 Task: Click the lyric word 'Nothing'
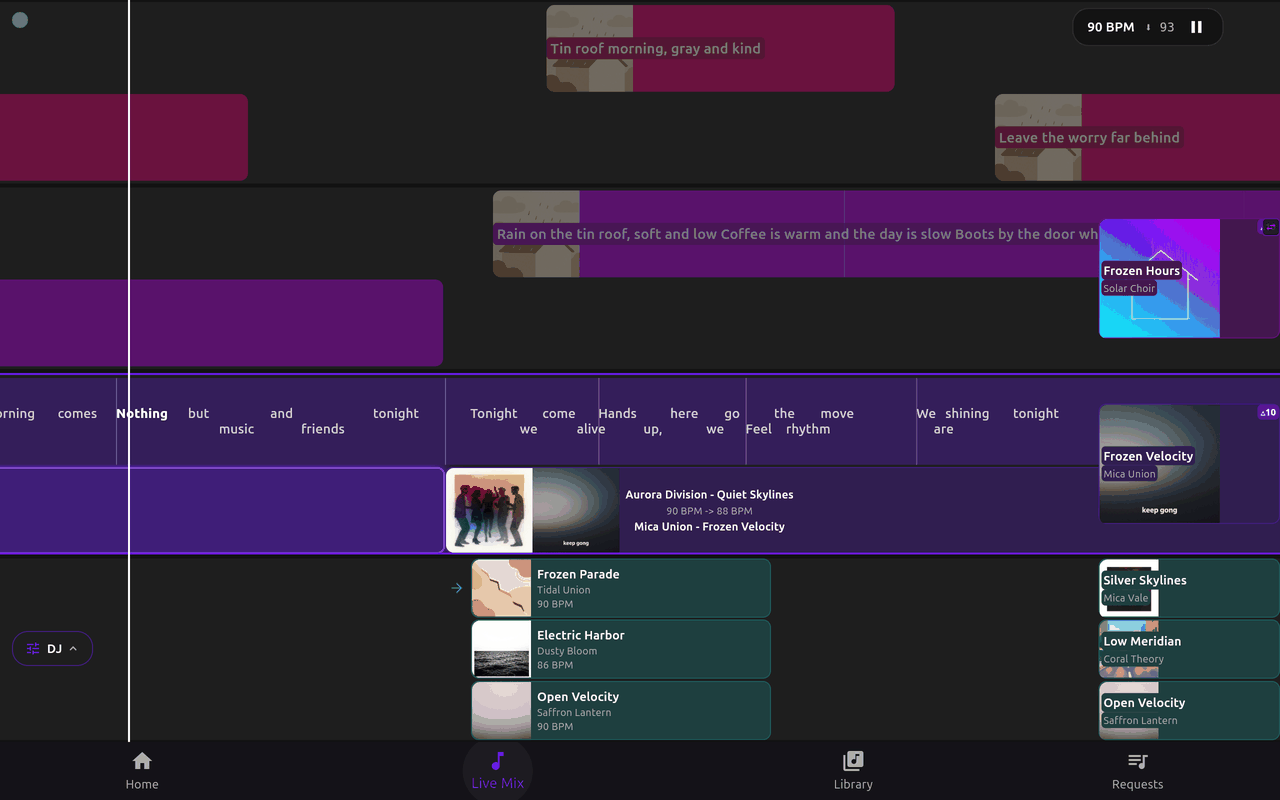(x=142, y=413)
